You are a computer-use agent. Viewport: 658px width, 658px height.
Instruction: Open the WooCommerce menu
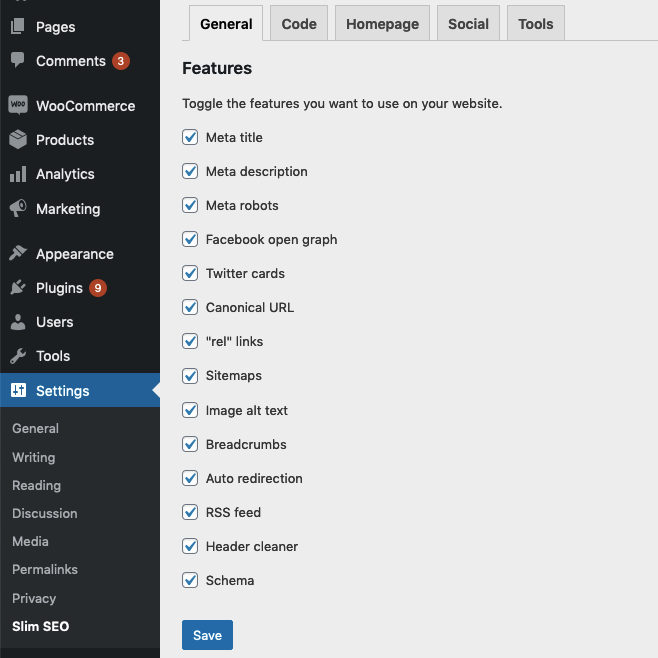coord(86,106)
